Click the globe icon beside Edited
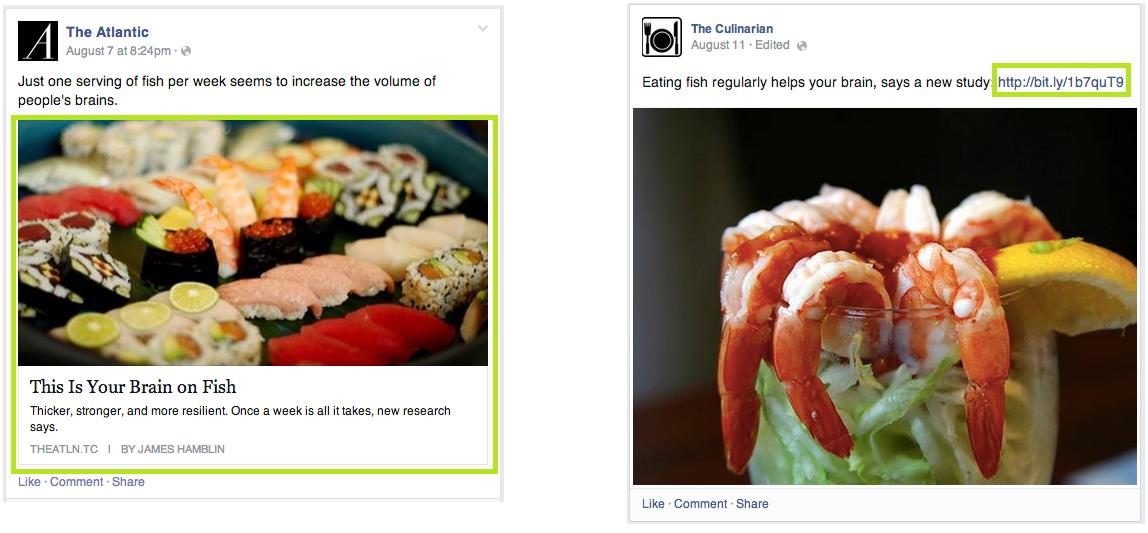Viewport: 1148px width, 533px height. pyautogui.click(x=802, y=45)
